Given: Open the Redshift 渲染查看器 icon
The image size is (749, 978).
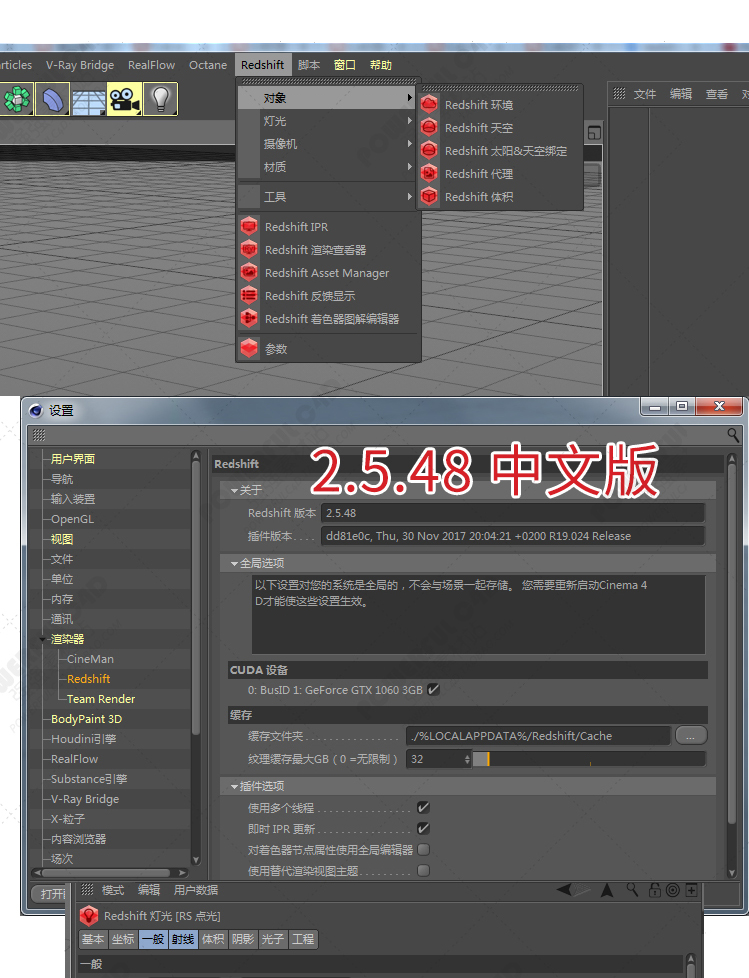Looking at the screenshot, I should click(249, 249).
